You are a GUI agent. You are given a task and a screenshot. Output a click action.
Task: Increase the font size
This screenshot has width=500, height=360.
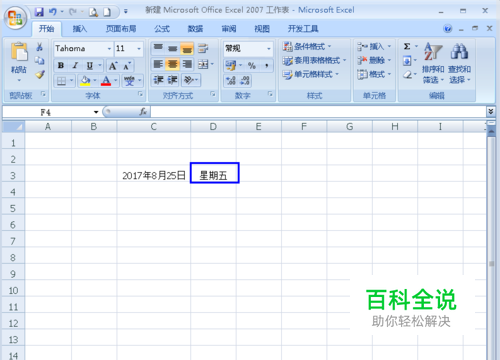[113, 66]
